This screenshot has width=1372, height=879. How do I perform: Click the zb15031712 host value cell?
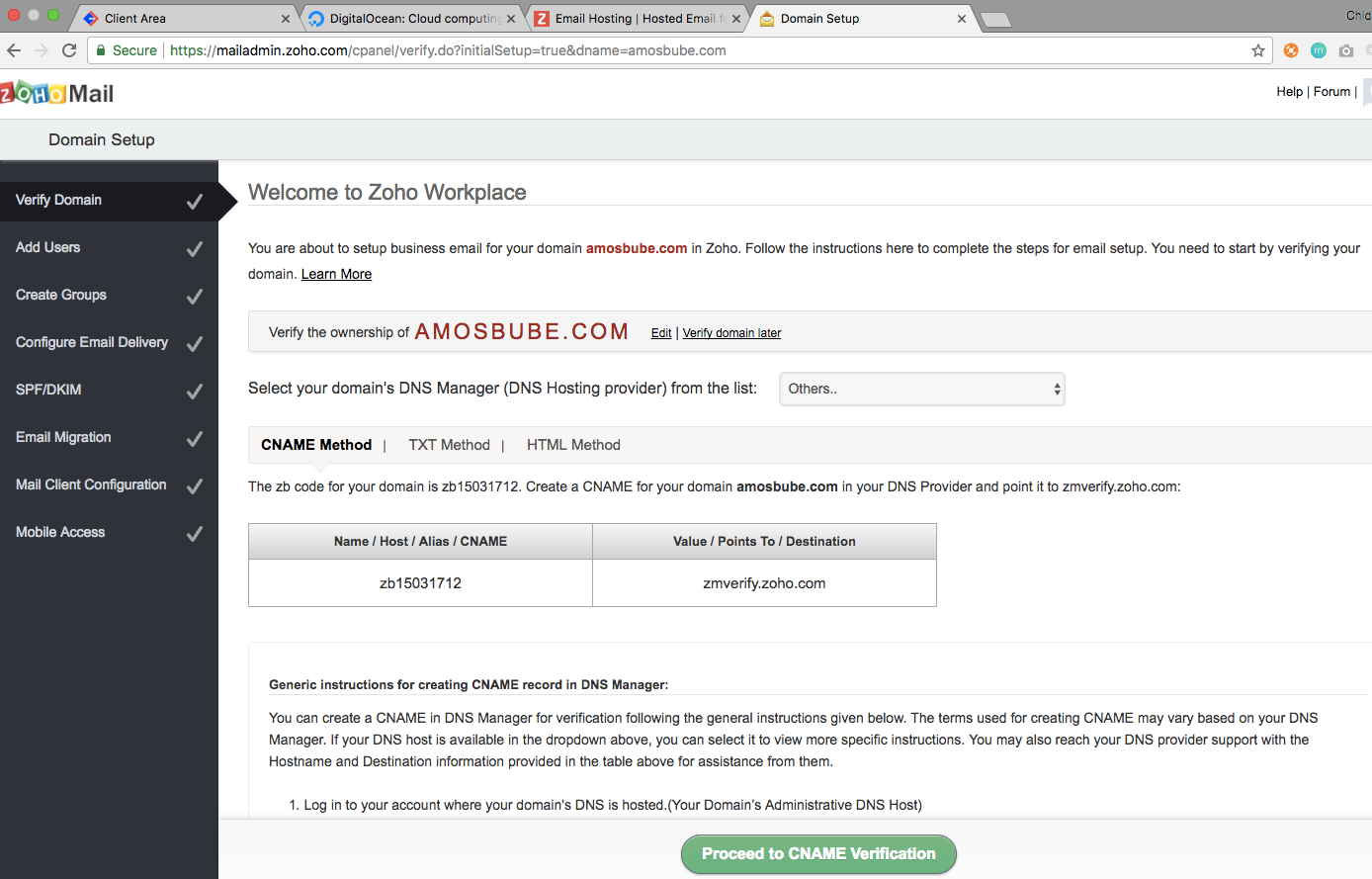tap(420, 583)
